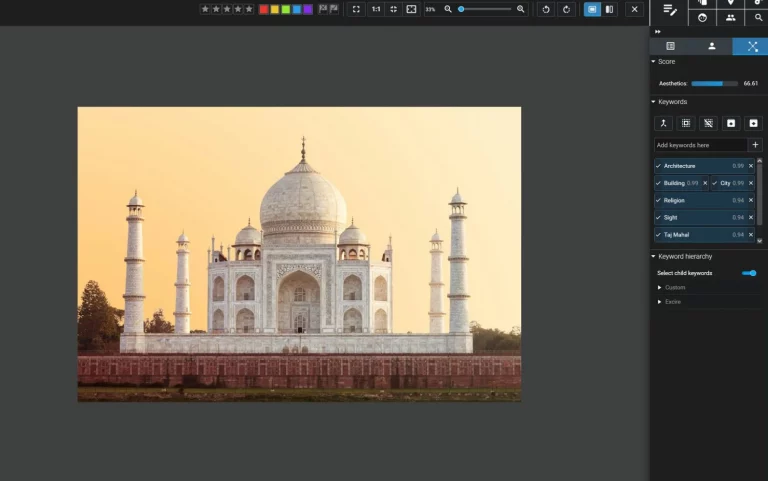Click the center-fit view icon
Screen dimensions: 768x481
(393, 9)
